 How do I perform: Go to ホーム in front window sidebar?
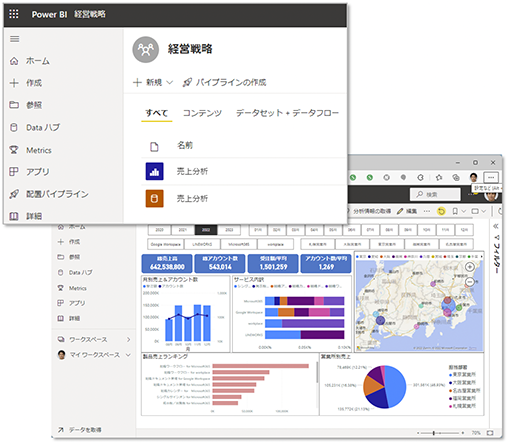tap(30, 61)
